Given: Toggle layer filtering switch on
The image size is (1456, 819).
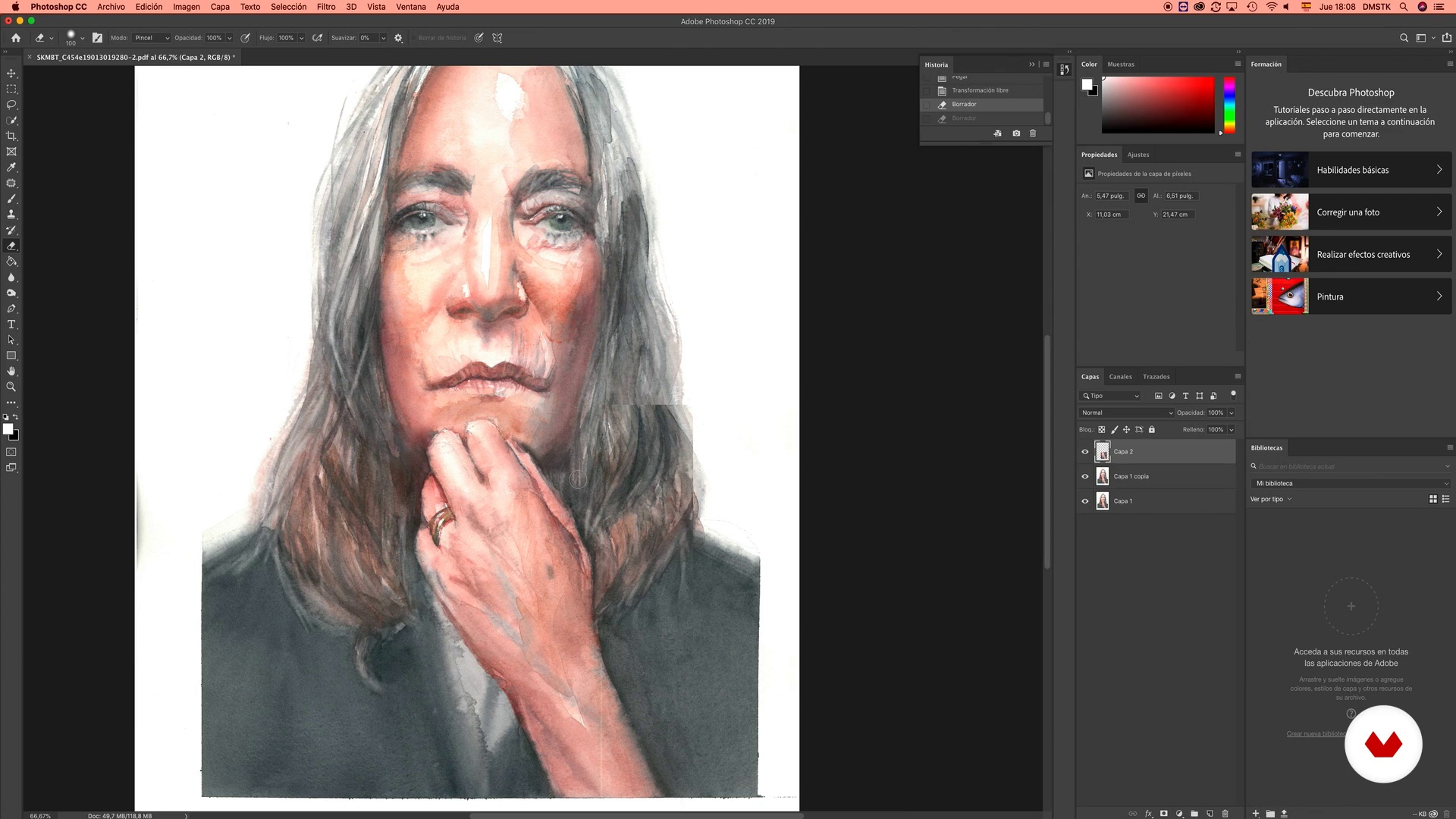Looking at the screenshot, I should (1233, 394).
